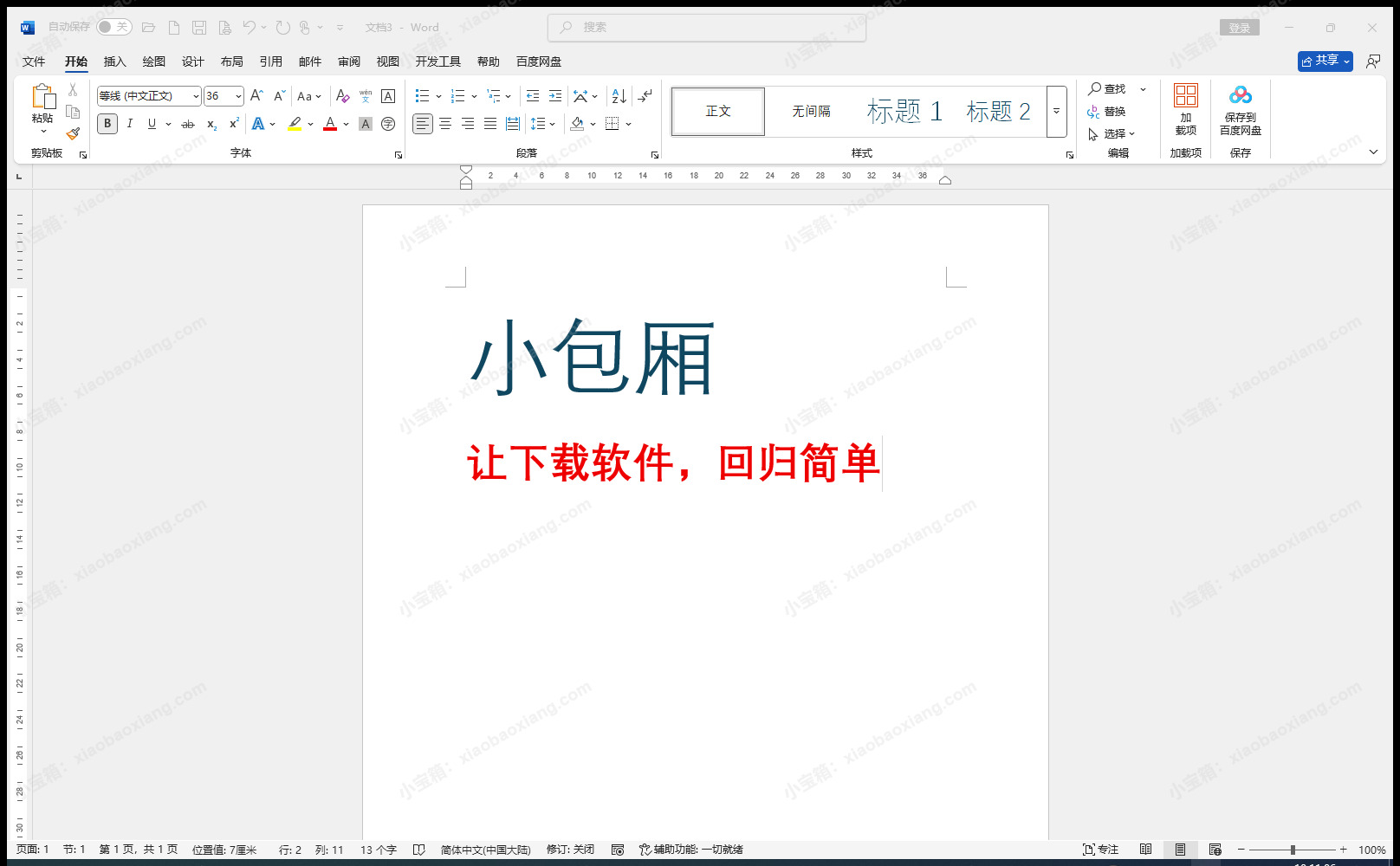Viewport: 1400px width, 866px height.
Task: Click the 搜索 search box
Action: pyautogui.click(x=707, y=27)
